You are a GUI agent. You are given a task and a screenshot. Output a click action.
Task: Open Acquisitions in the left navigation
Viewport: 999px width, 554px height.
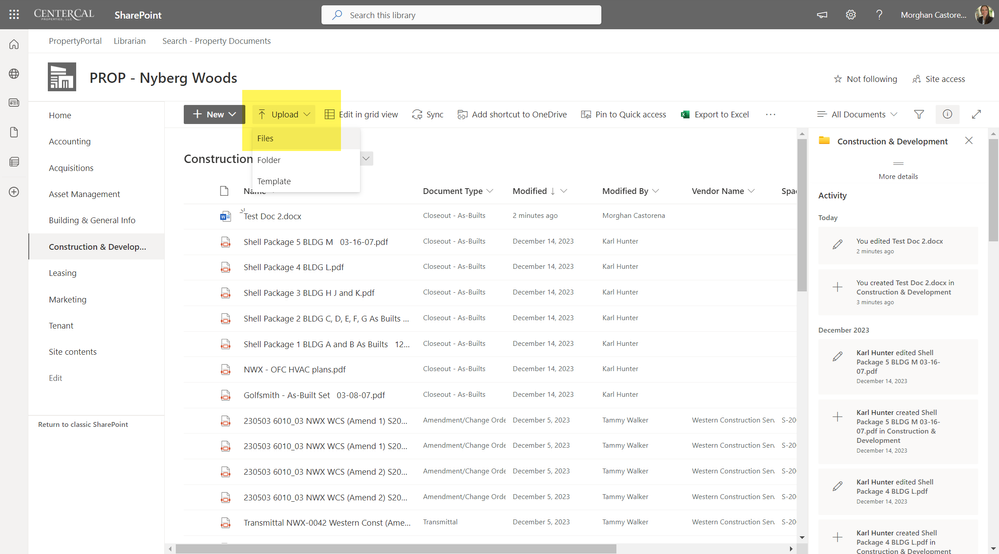(71, 168)
